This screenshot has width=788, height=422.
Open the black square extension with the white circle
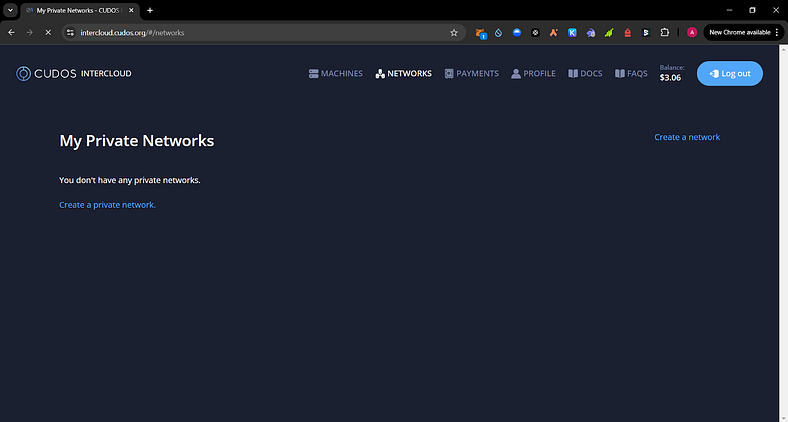[536, 33]
